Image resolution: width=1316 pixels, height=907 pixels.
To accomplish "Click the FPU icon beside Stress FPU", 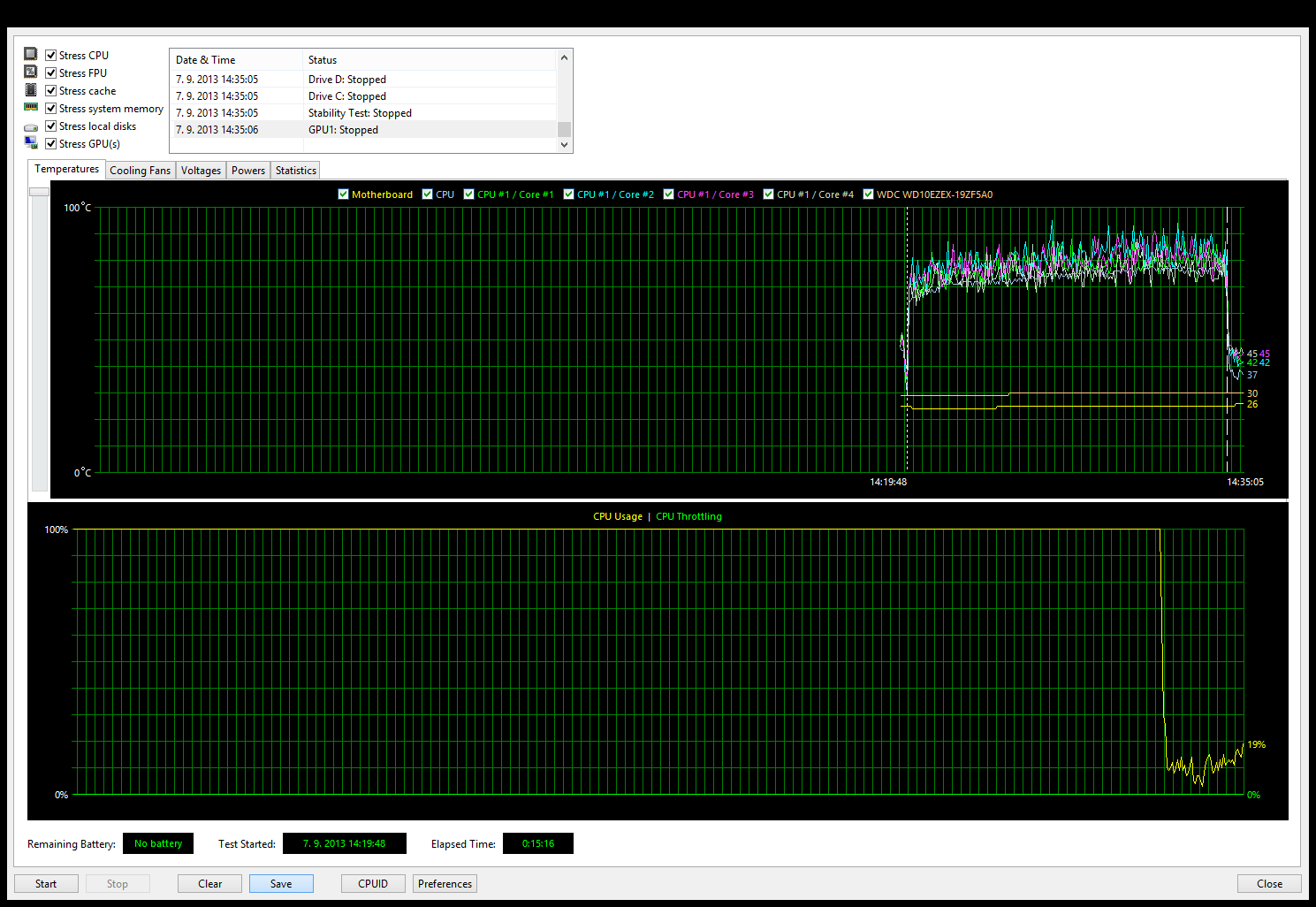I will pos(31,72).
